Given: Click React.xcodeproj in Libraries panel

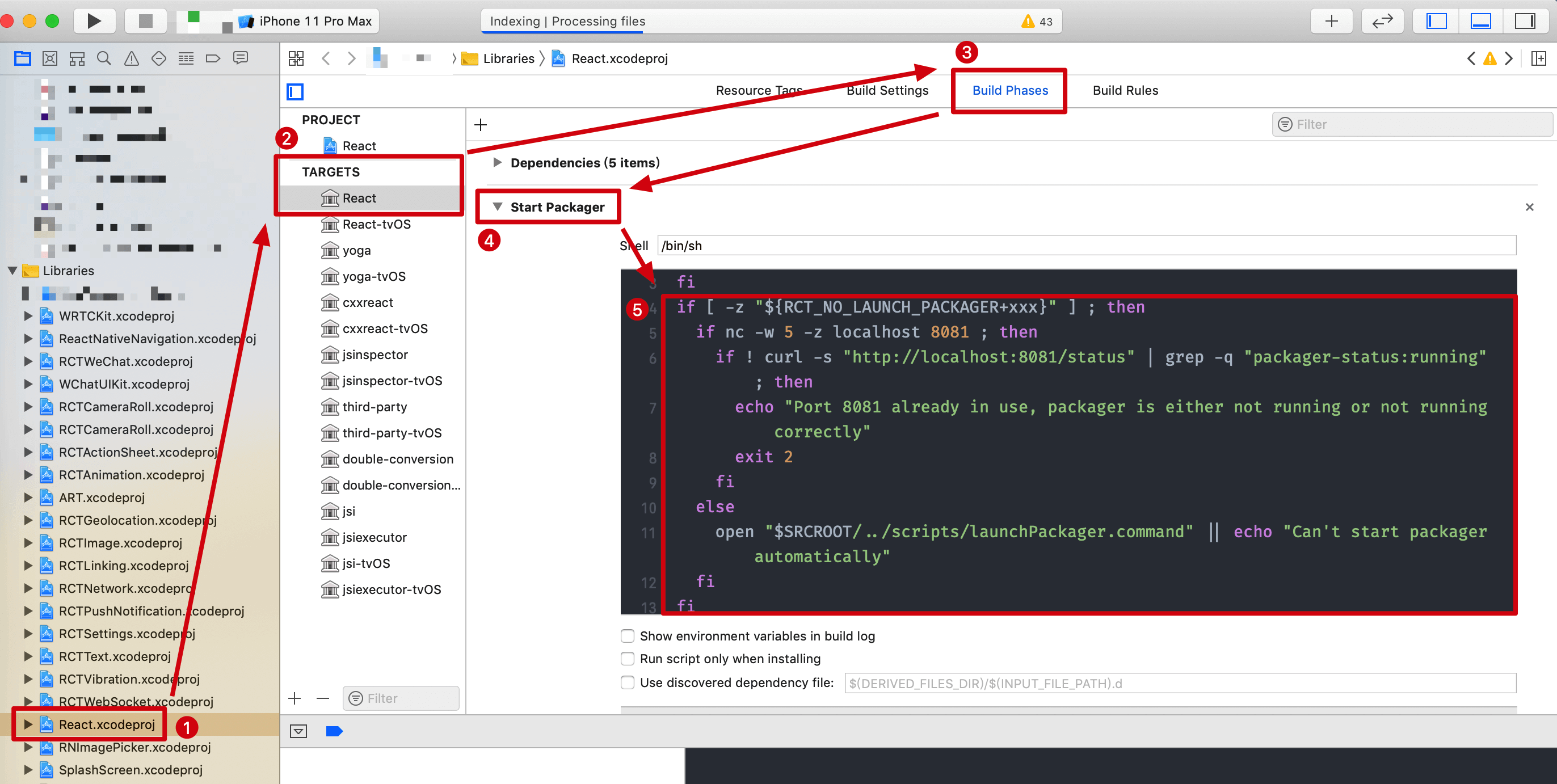Looking at the screenshot, I should pyautogui.click(x=108, y=724).
